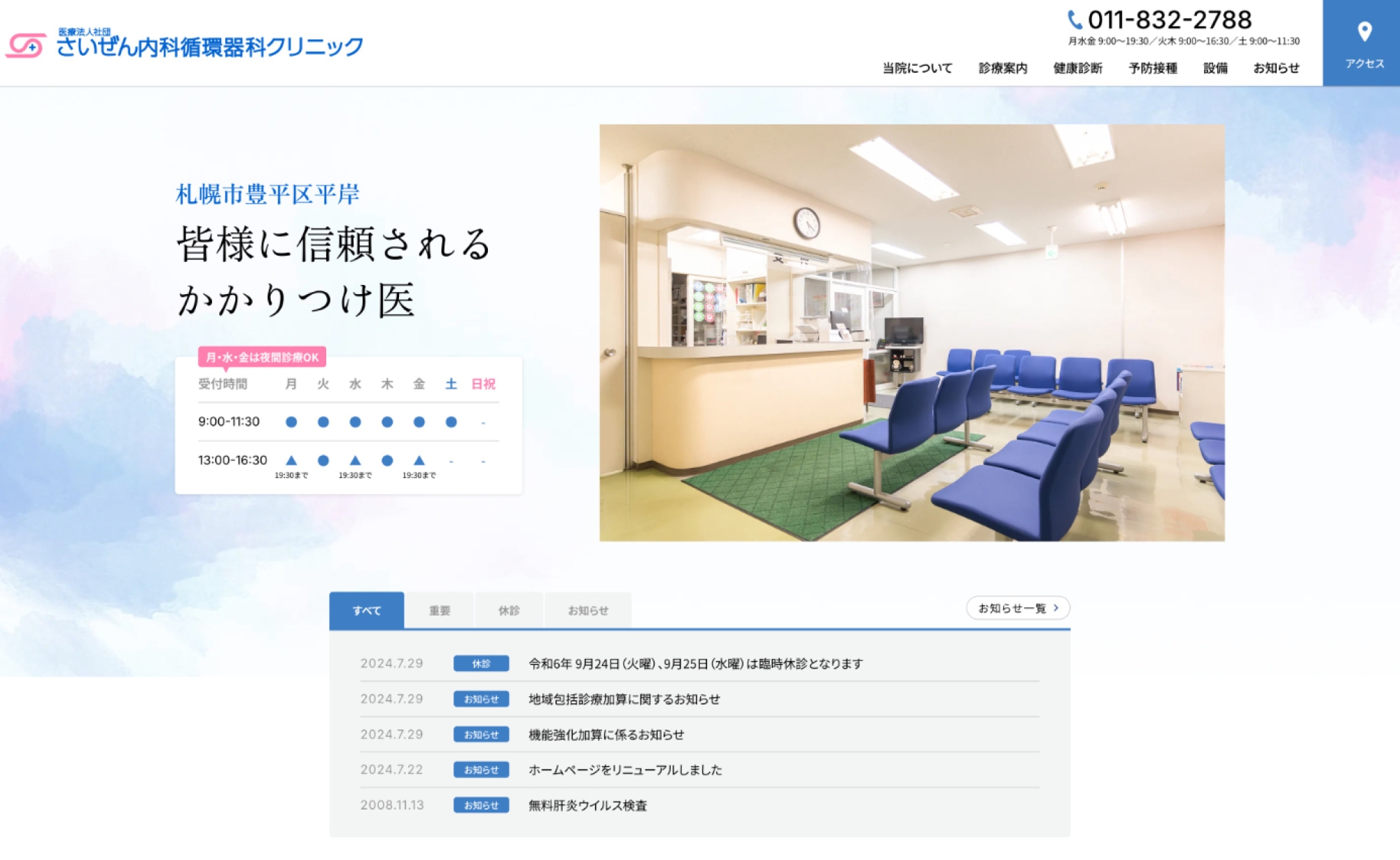Open 予防接種 menu item
The image size is (1400, 860).
(1152, 68)
